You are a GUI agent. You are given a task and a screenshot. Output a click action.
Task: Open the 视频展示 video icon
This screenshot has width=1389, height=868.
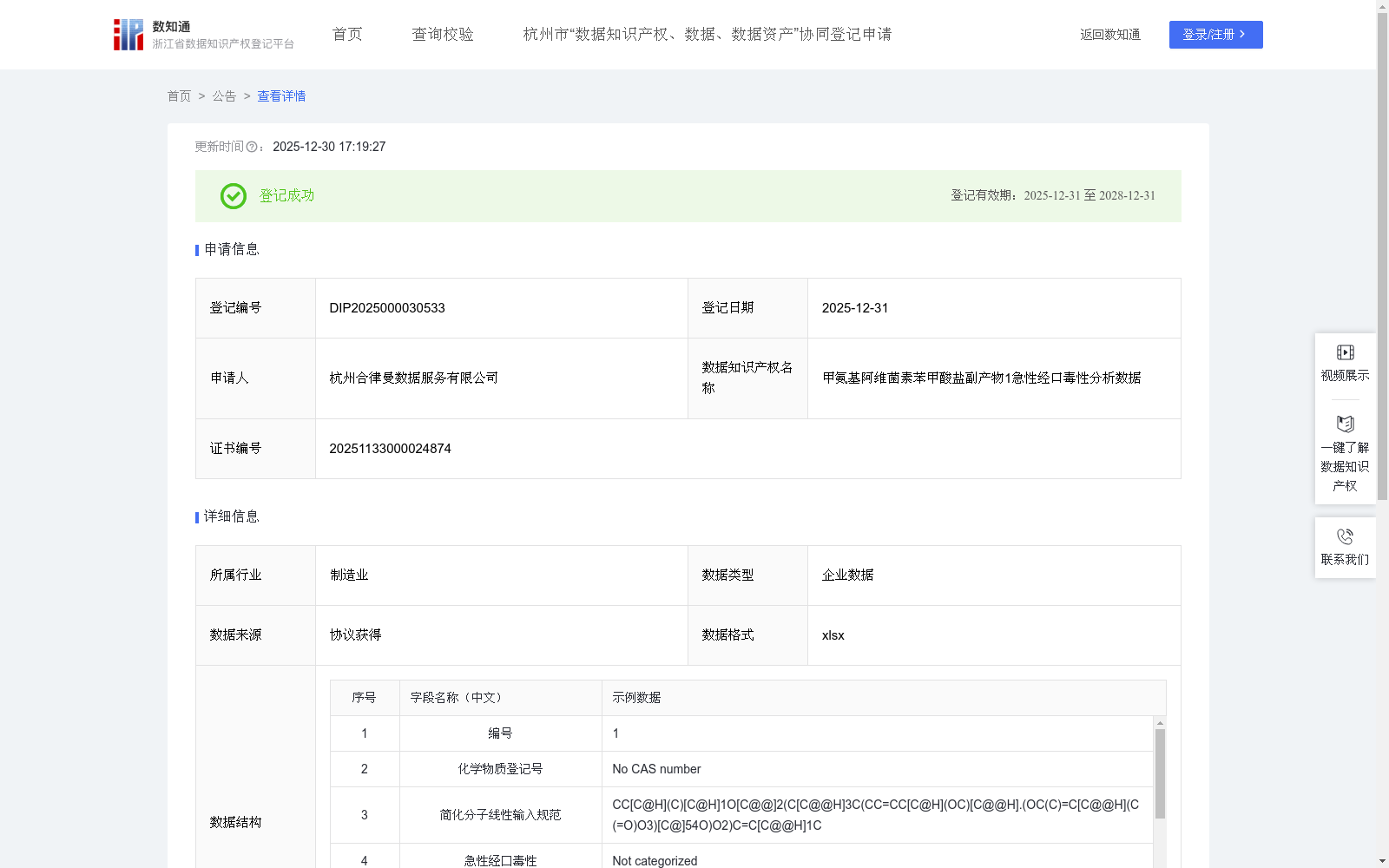pos(1346,352)
